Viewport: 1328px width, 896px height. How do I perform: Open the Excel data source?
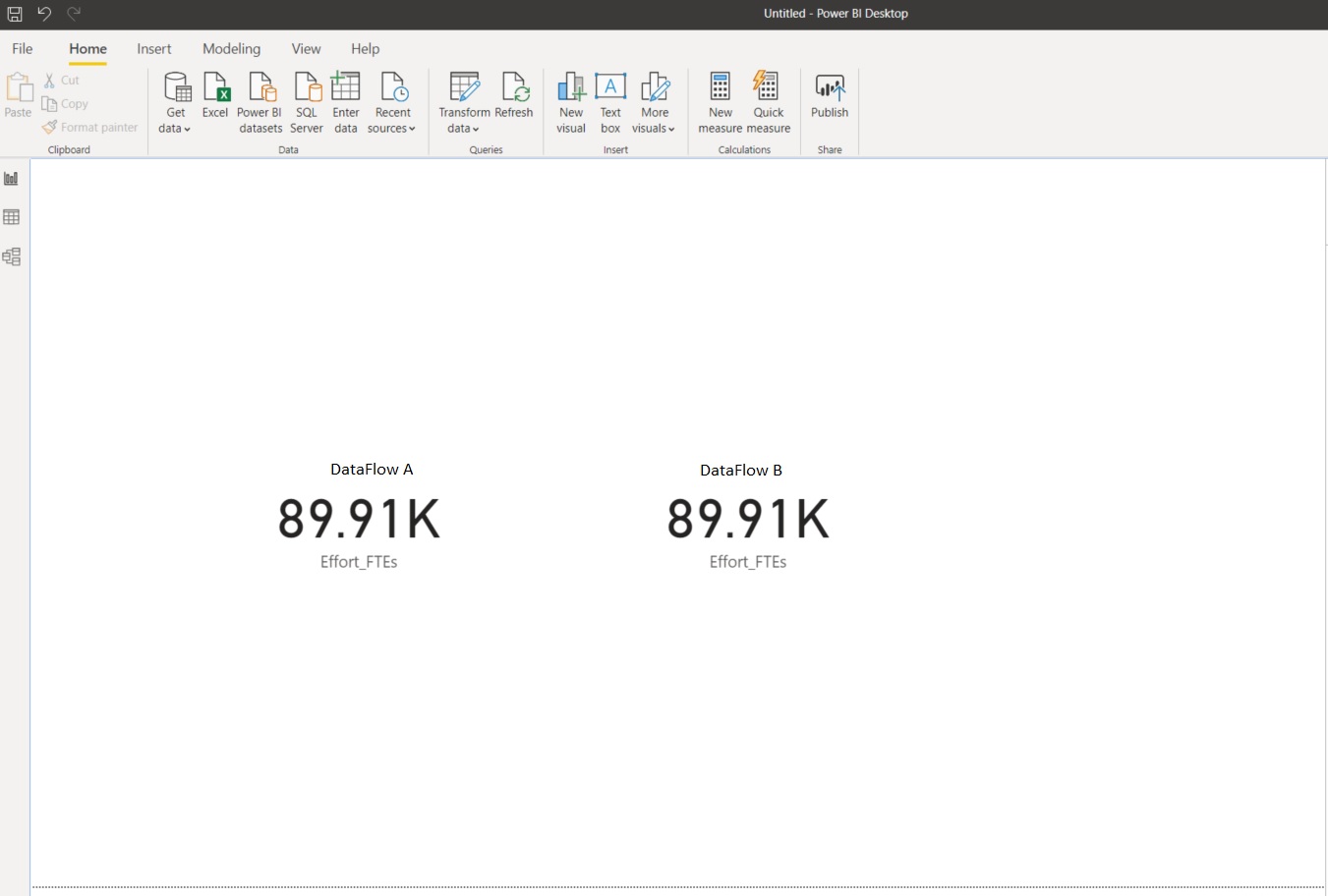(x=215, y=96)
